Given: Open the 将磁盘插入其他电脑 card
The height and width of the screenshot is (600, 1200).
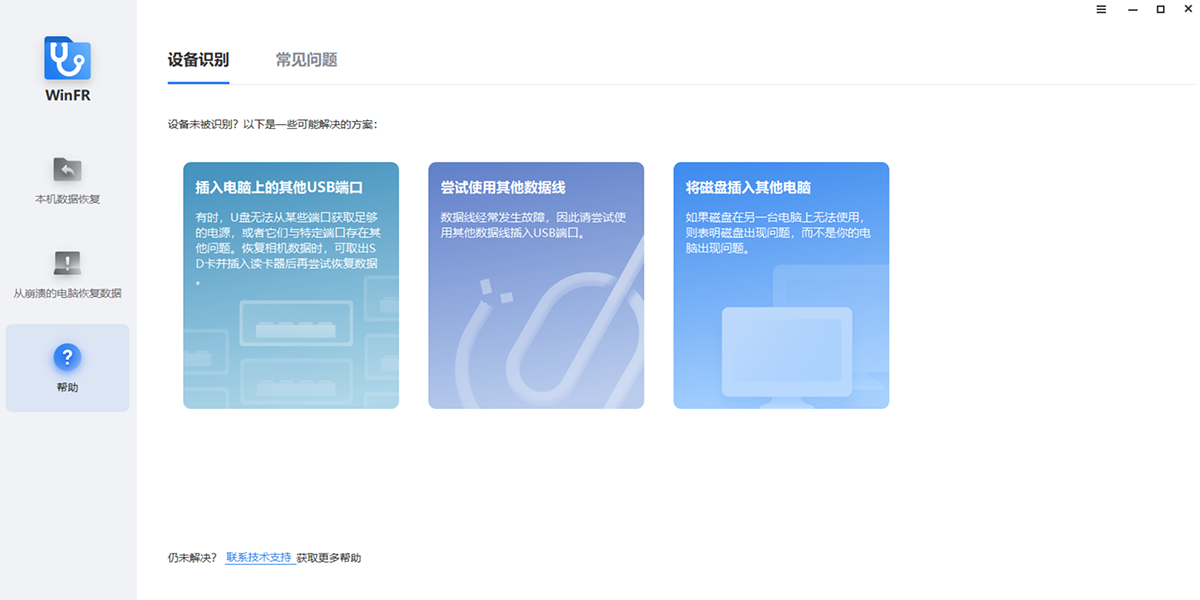Looking at the screenshot, I should tap(781, 285).
